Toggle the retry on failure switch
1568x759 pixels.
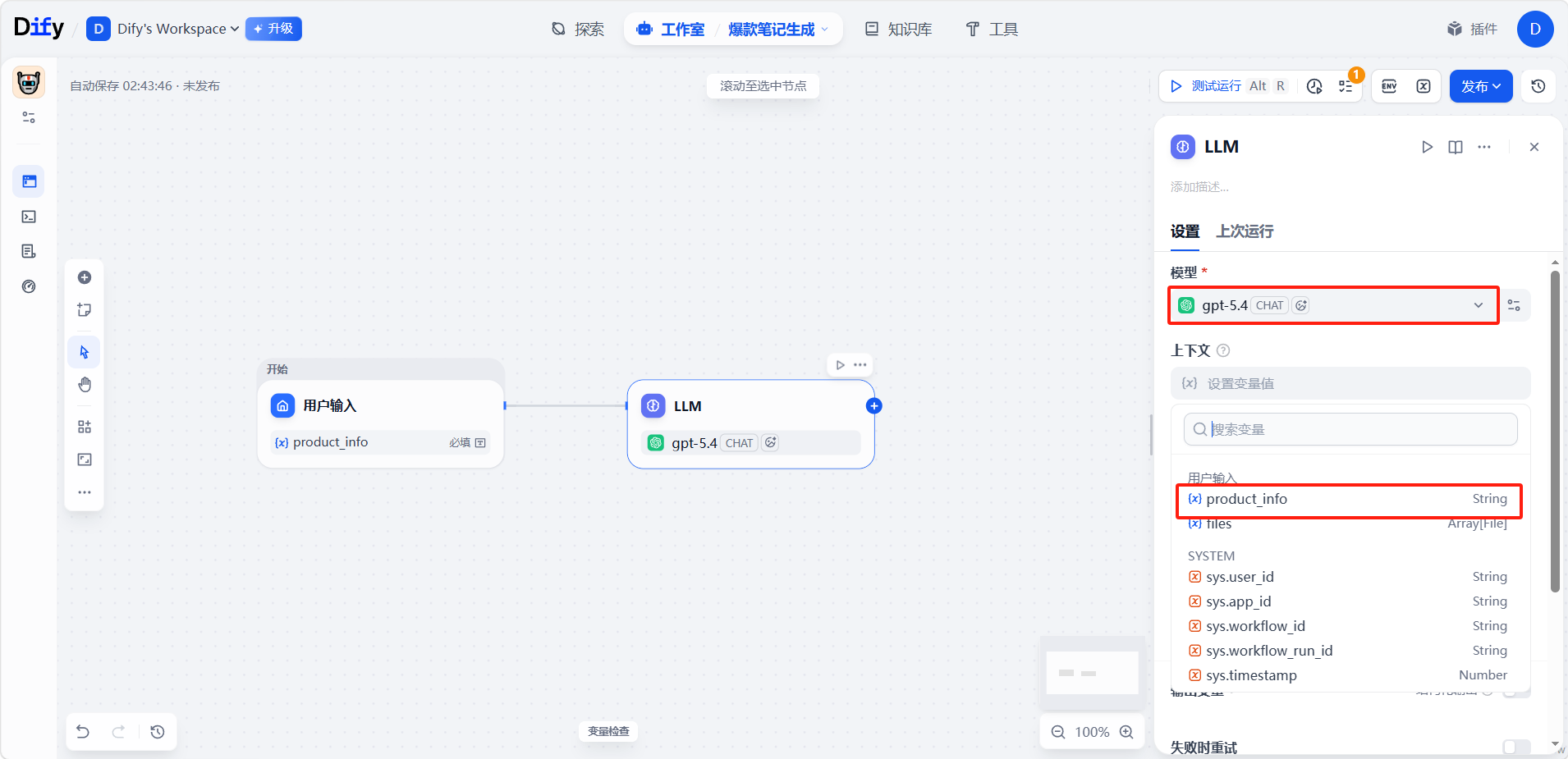coord(1515,747)
